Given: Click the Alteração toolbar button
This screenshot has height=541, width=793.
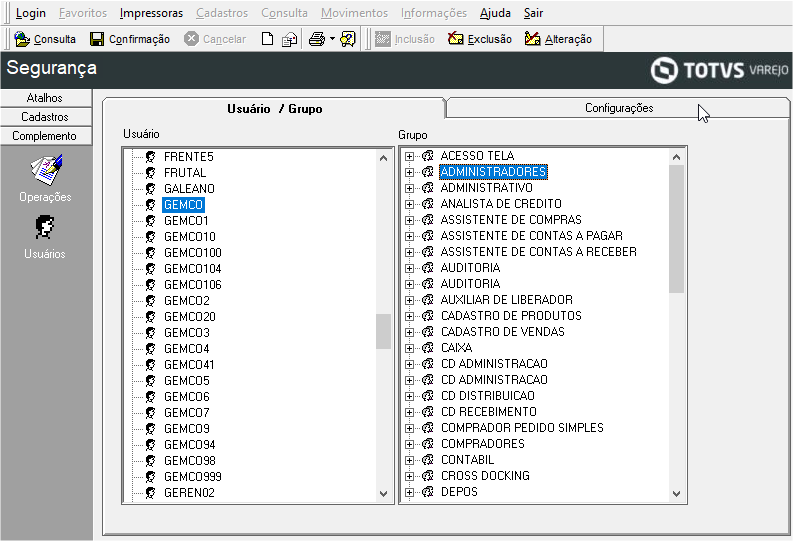Looking at the screenshot, I should [x=558, y=39].
